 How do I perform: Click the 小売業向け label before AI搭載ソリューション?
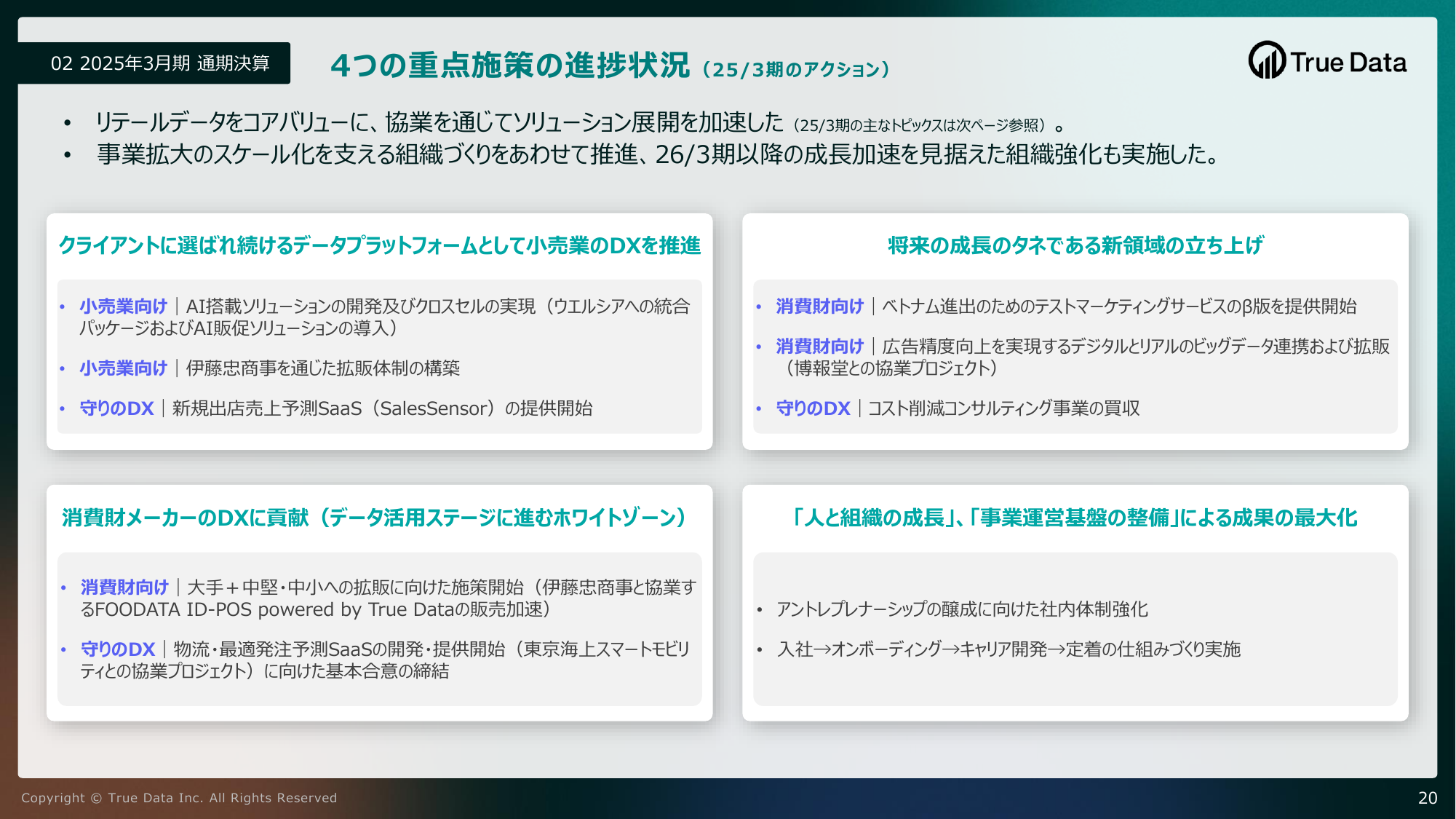coord(124,306)
